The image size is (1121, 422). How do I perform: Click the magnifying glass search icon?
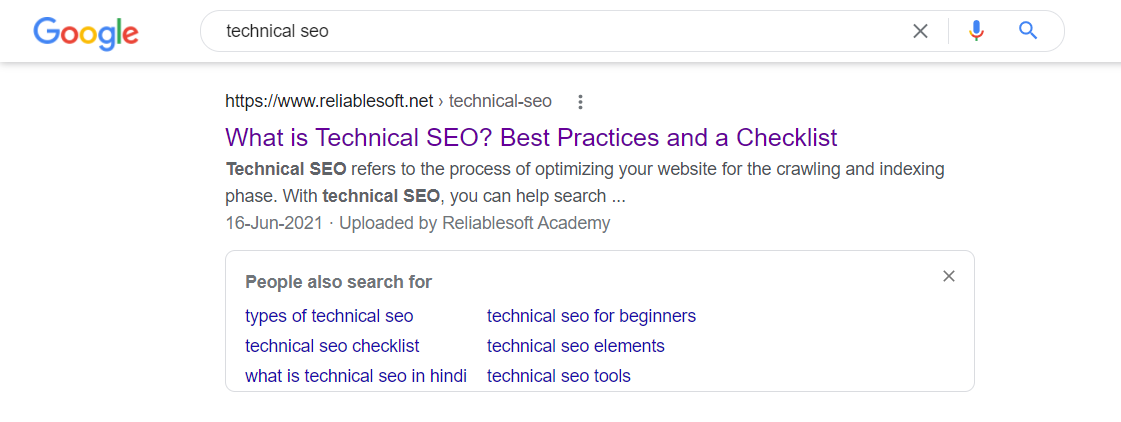coord(1028,31)
